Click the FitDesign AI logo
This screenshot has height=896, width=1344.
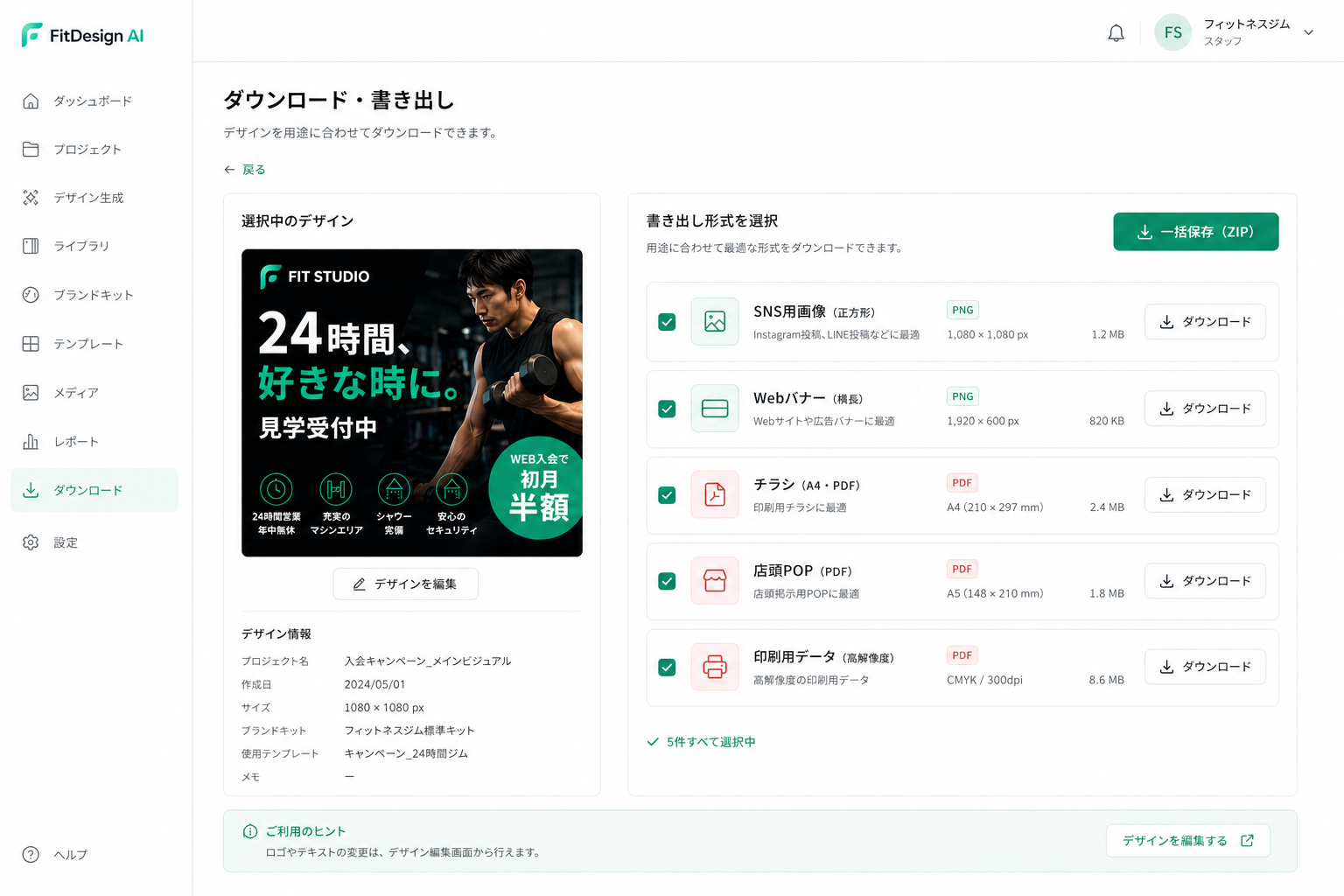[x=82, y=35]
